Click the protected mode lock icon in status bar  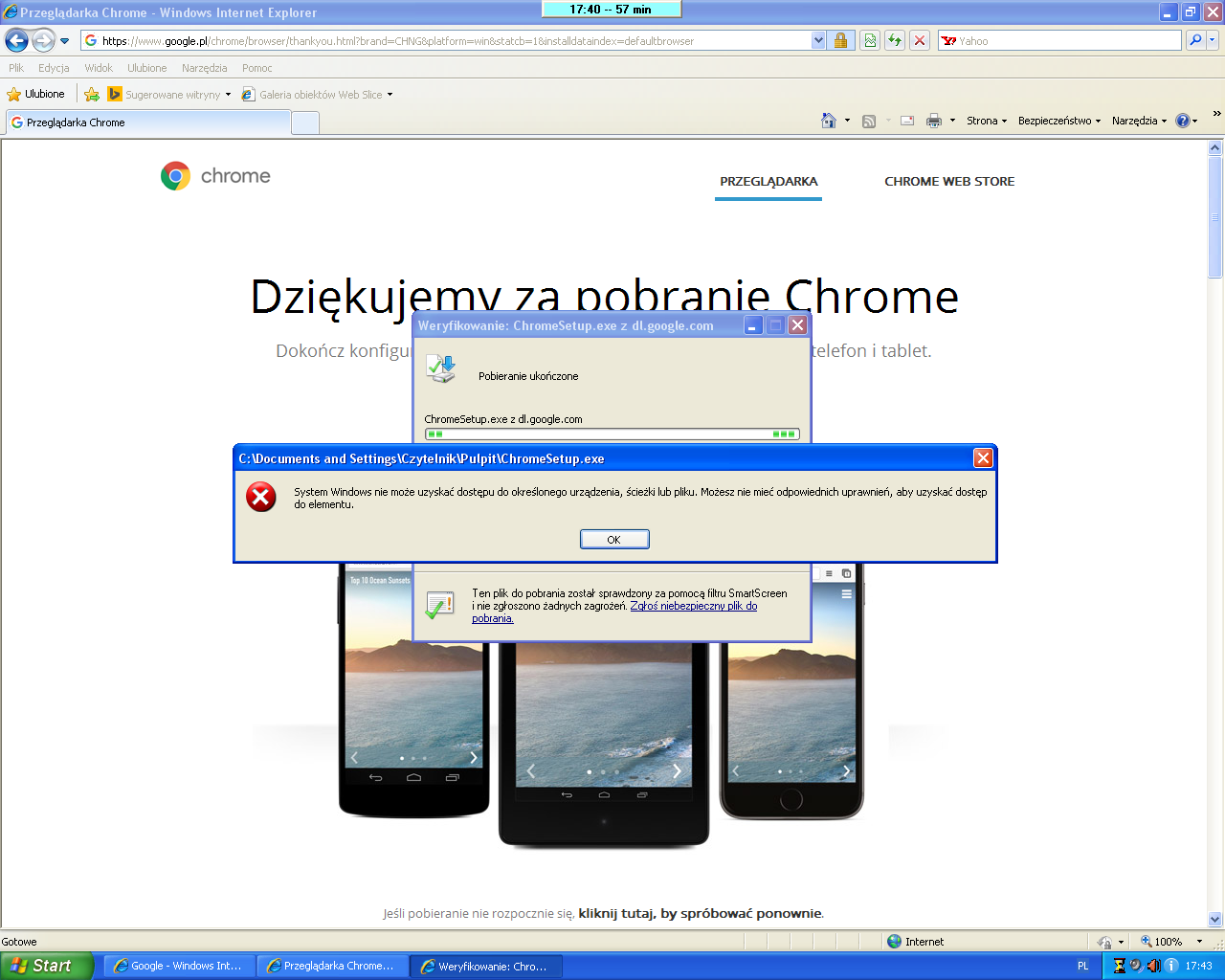click(1104, 942)
